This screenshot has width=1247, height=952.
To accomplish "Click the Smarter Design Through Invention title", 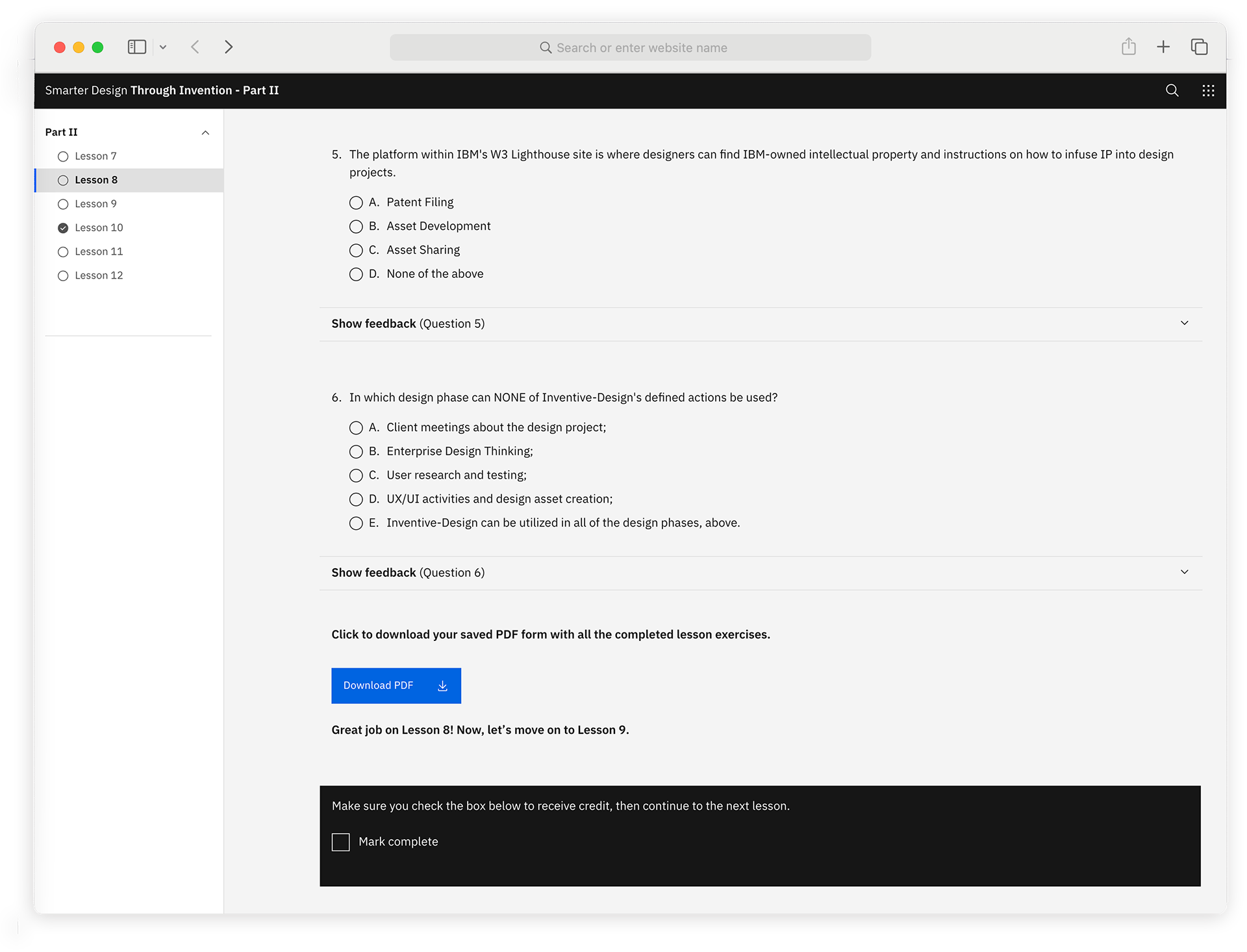I will click(x=162, y=90).
